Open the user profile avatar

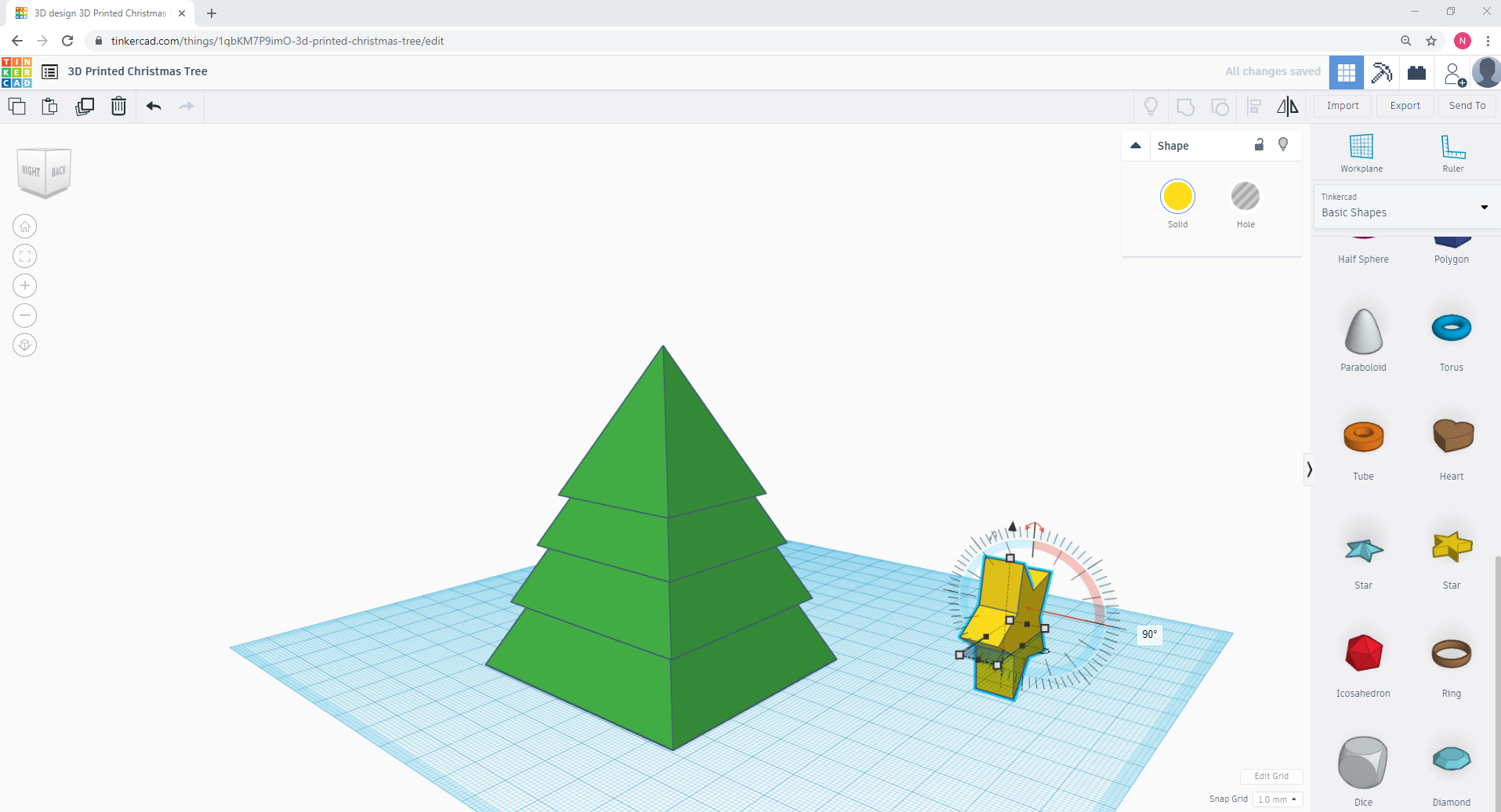(x=1486, y=73)
